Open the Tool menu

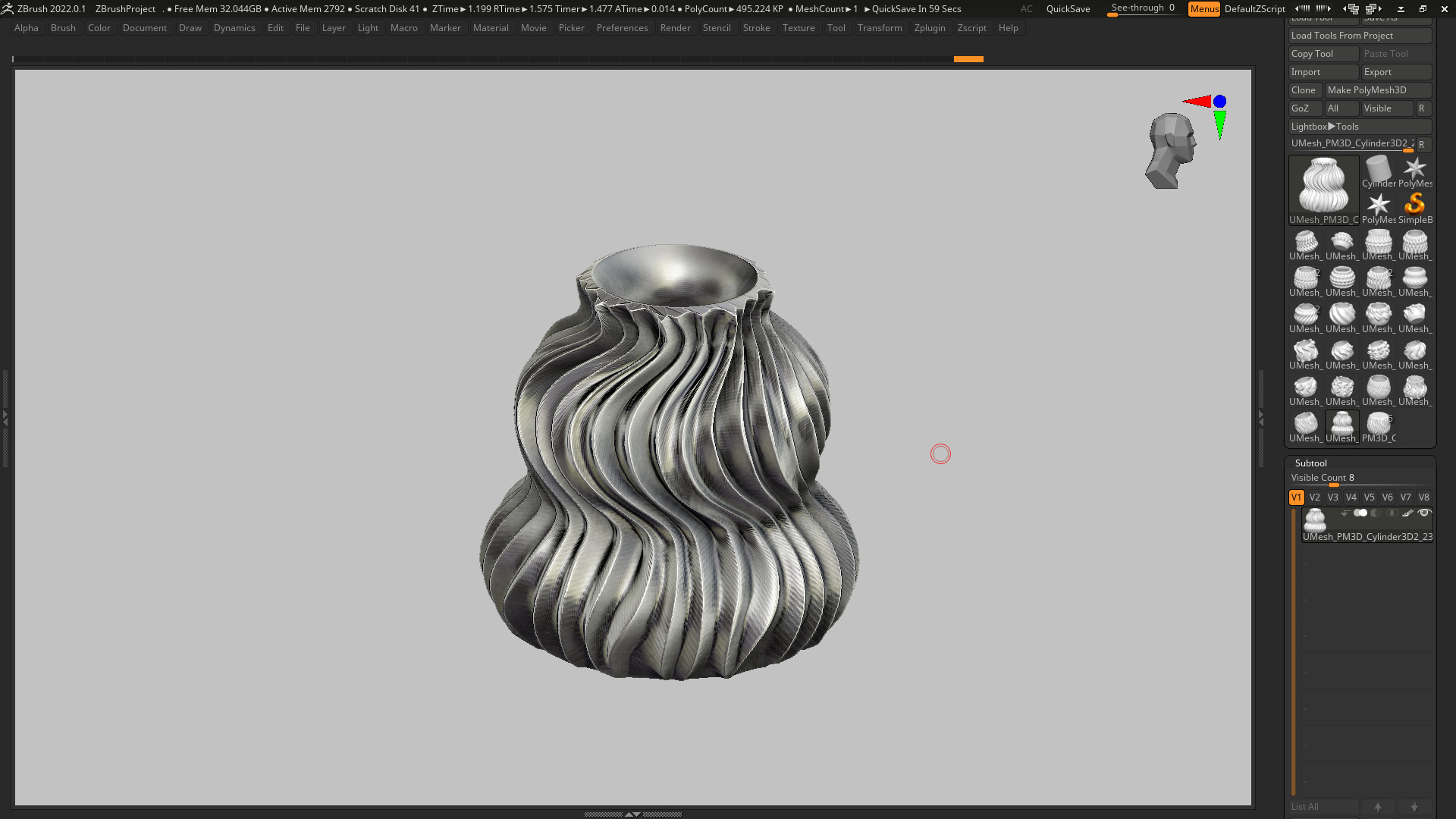(836, 28)
